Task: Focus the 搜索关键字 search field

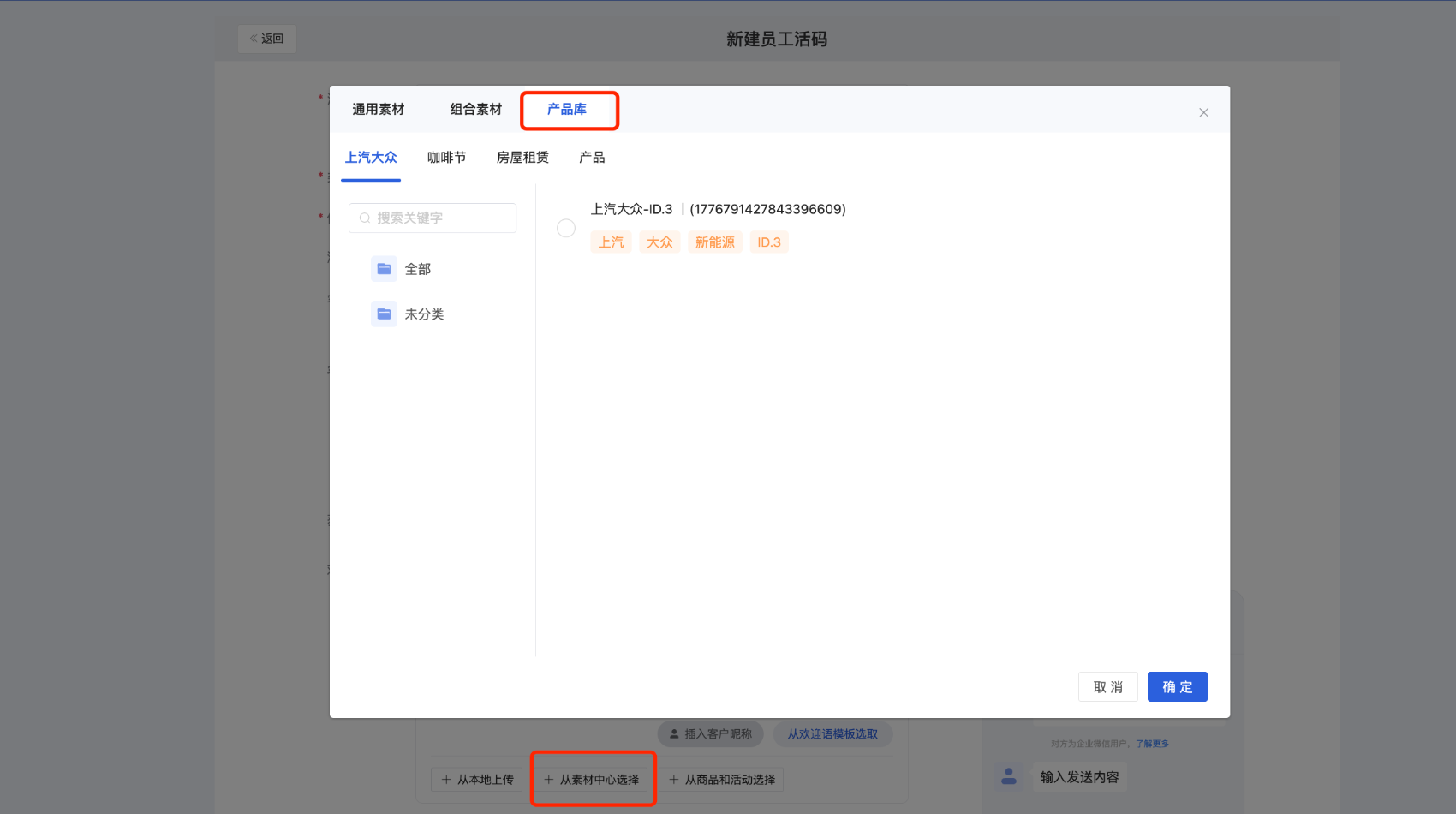Action: (x=433, y=218)
